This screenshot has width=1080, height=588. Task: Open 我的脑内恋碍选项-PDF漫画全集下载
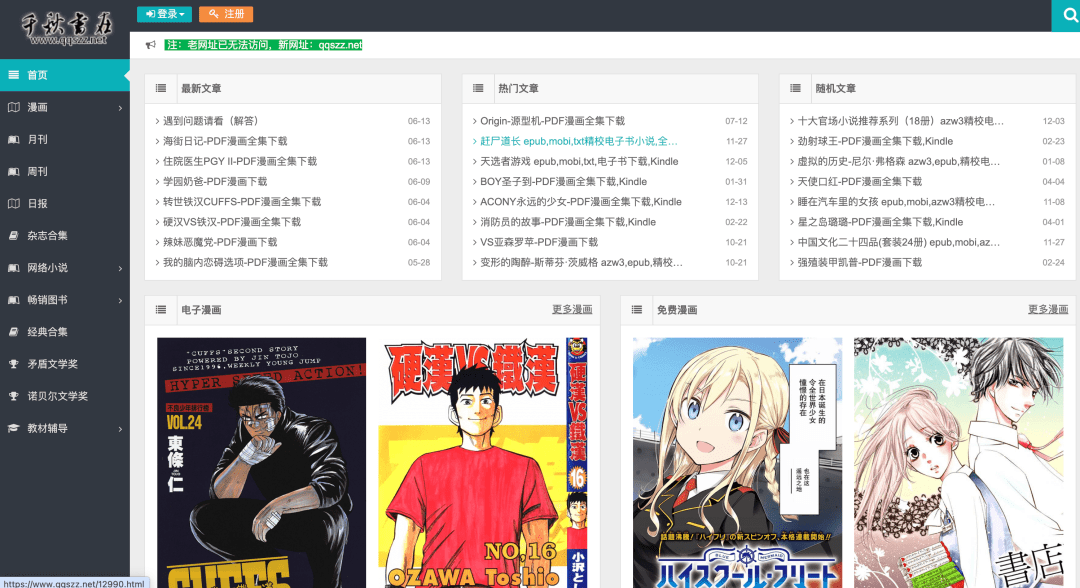pyautogui.click(x=245, y=262)
